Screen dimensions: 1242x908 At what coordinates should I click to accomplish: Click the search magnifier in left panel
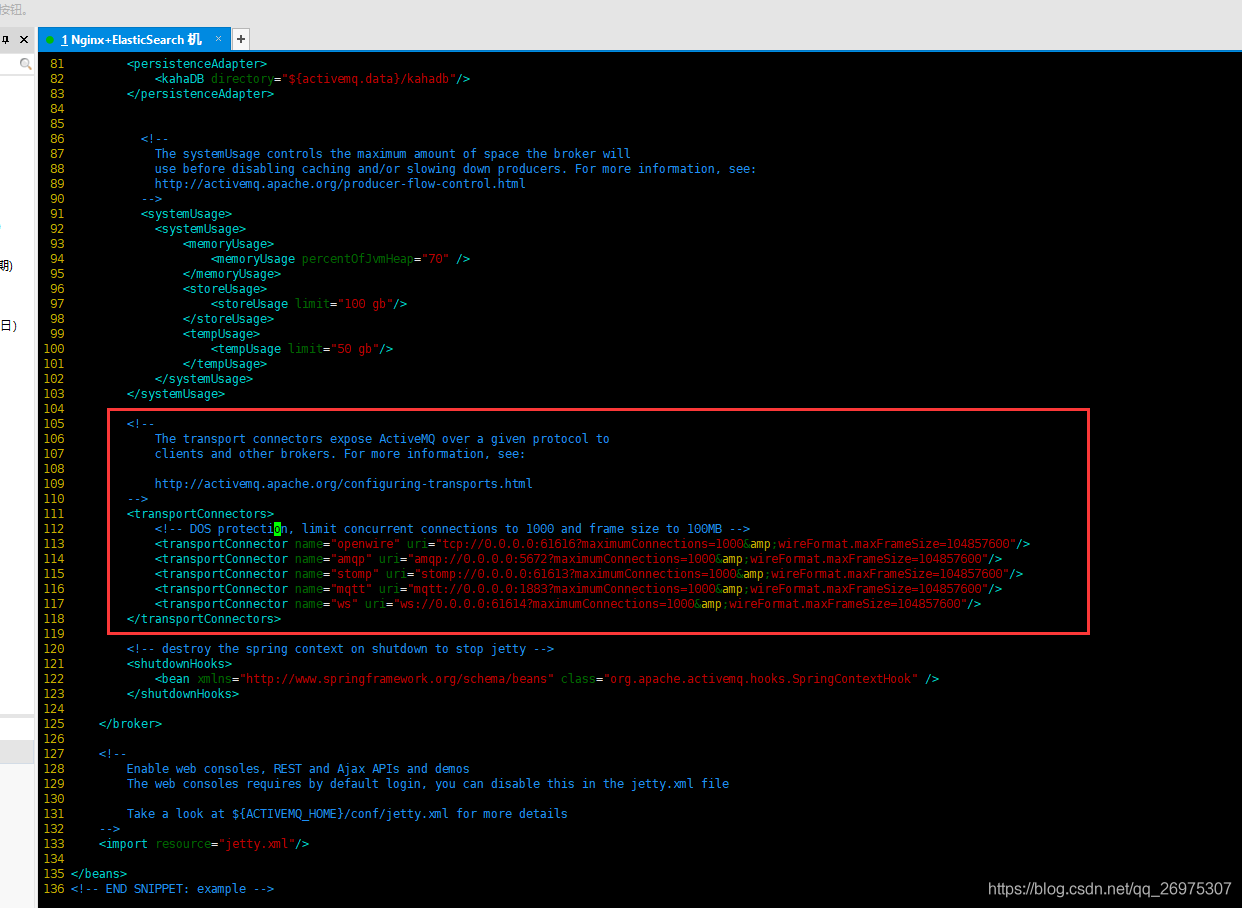(26, 64)
